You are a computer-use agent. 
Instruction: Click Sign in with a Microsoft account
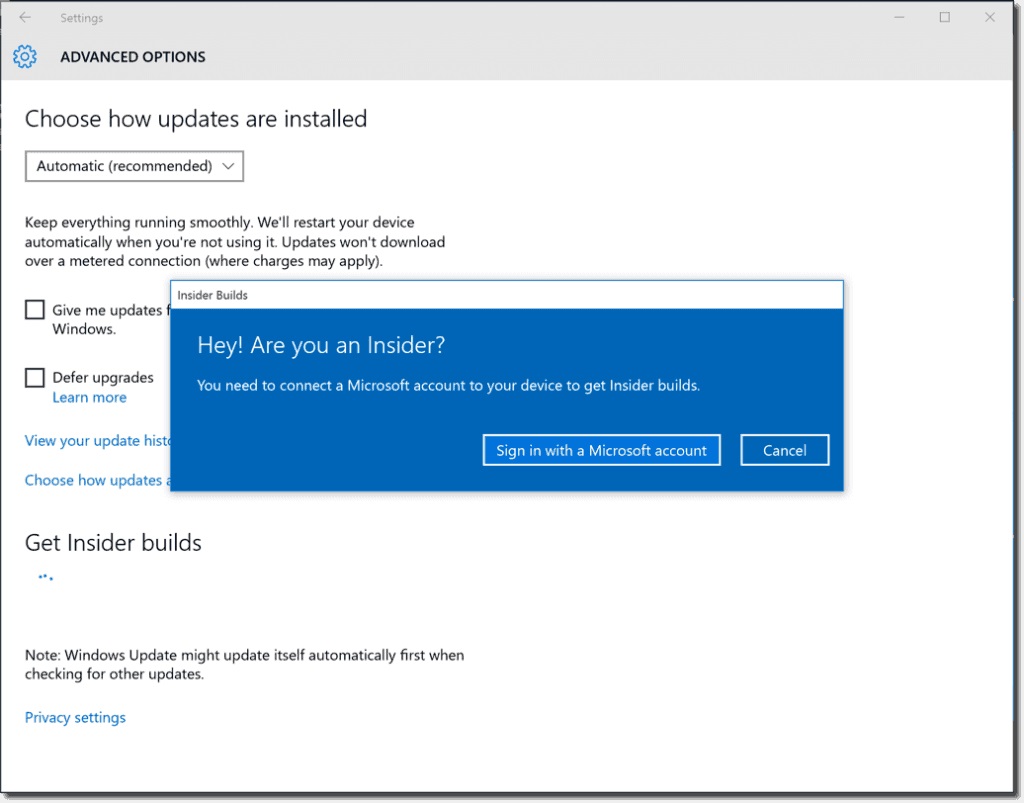pyautogui.click(x=601, y=450)
